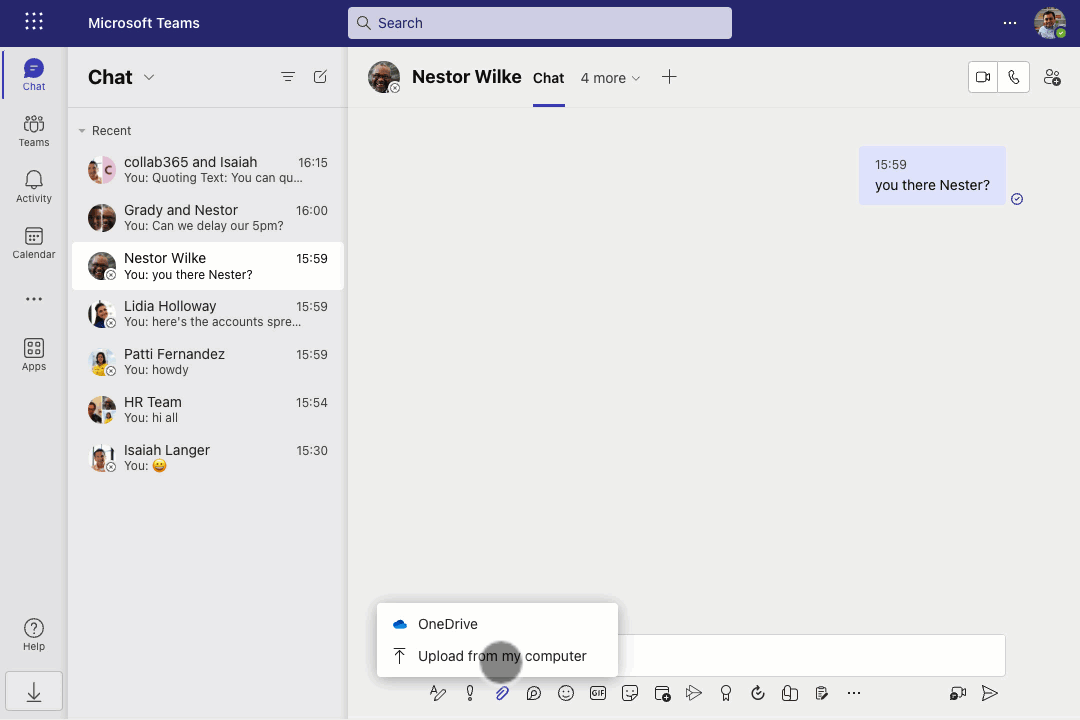The image size is (1080, 720).
Task: Start a video call with Nestor Wilke
Action: tap(982, 77)
